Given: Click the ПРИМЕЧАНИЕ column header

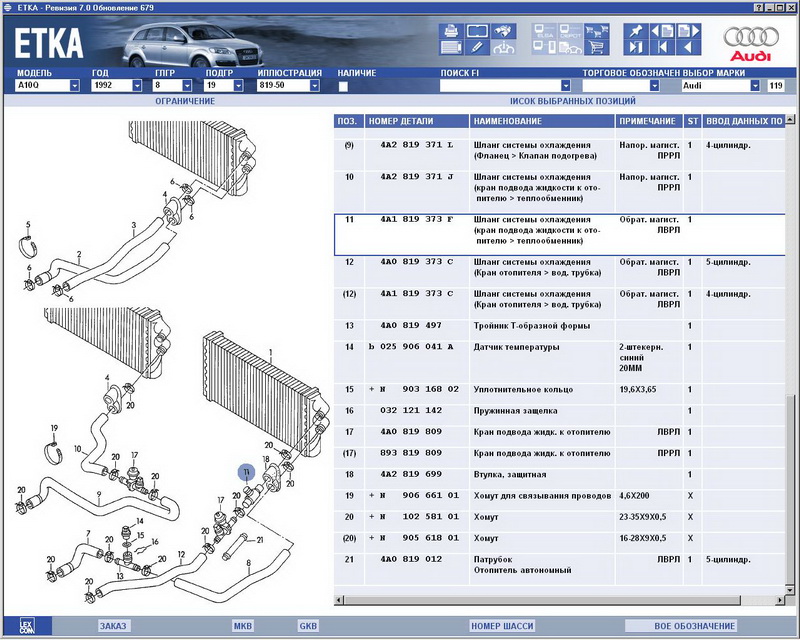Looking at the screenshot, I should click(649, 121).
